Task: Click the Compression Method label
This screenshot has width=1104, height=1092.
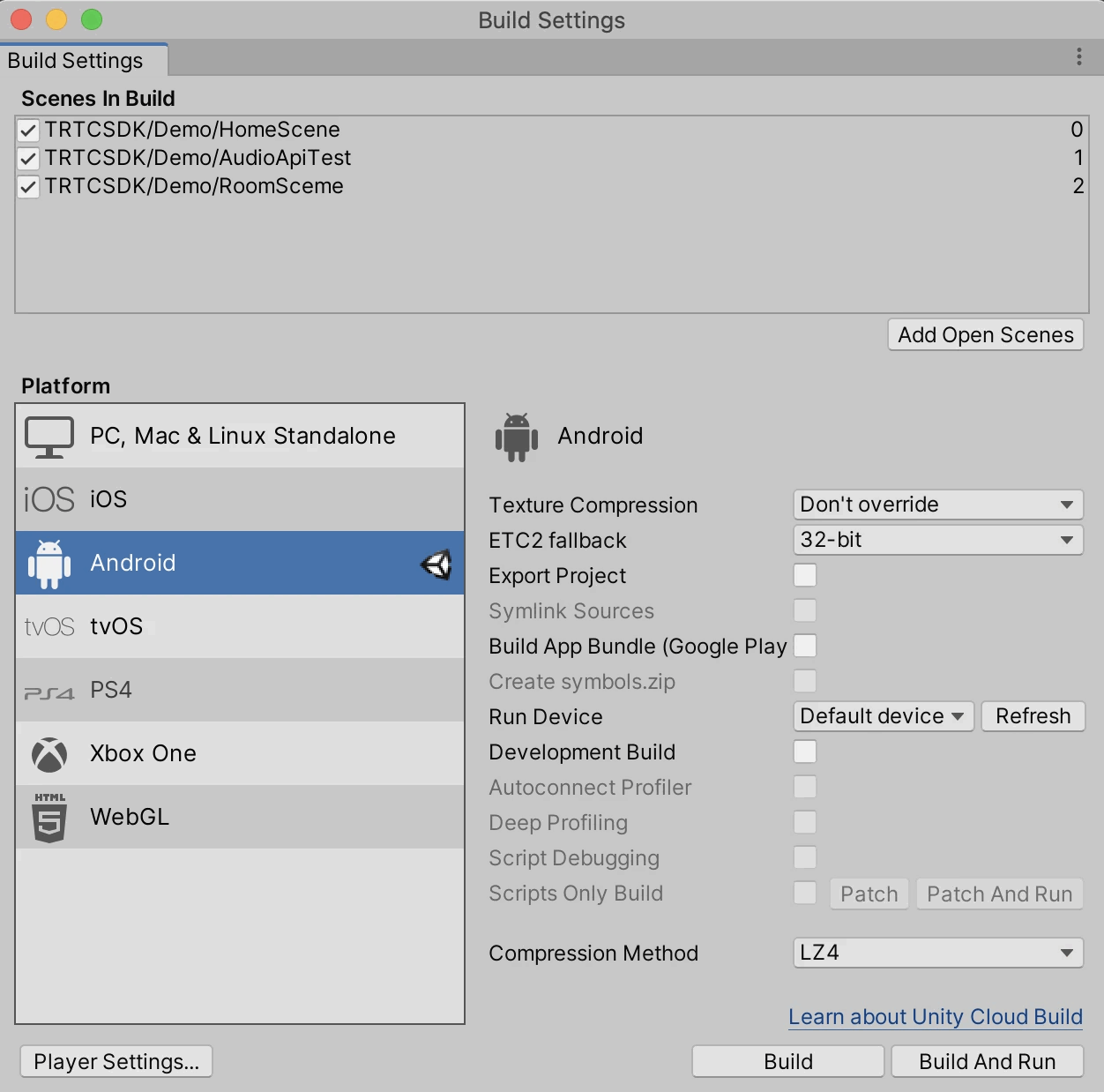Action: [x=593, y=954]
